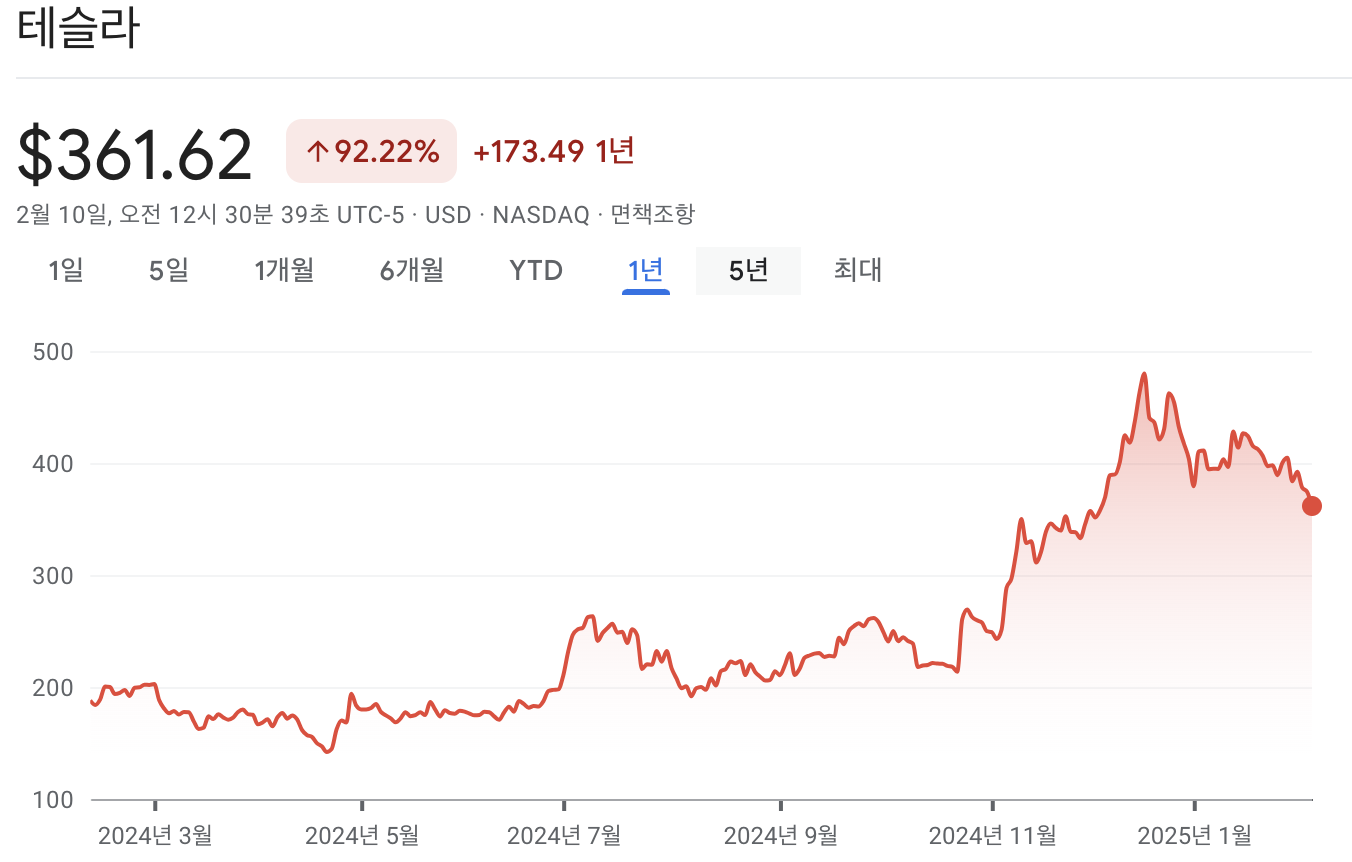This screenshot has width=1352, height=862.
Task: Select the currently active 1년 tab
Action: (645, 270)
